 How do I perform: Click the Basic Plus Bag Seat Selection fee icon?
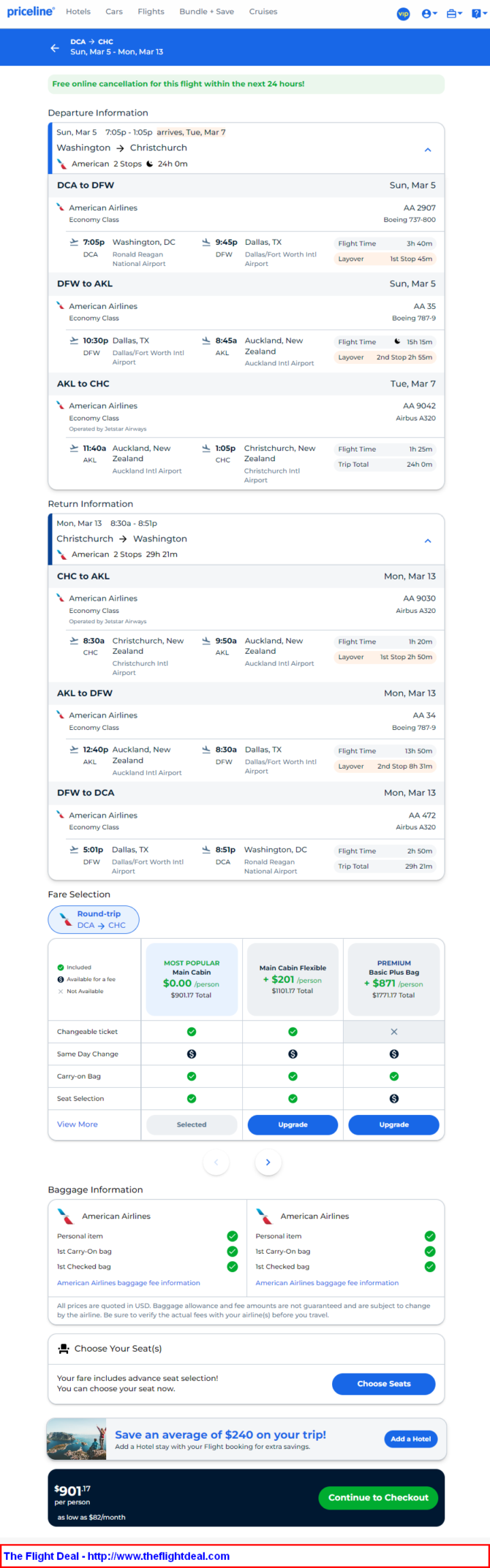[393, 1099]
